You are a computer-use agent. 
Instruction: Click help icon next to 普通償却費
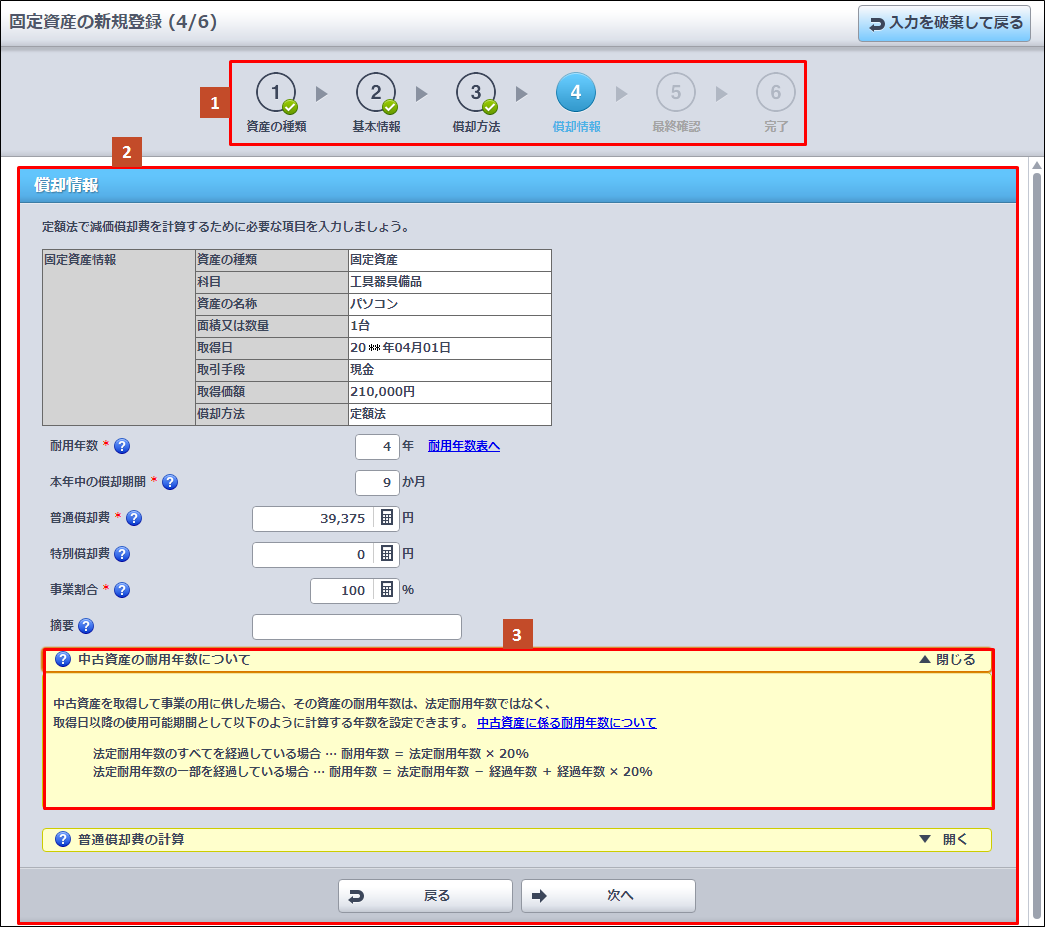pyautogui.click(x=134, y=518)
